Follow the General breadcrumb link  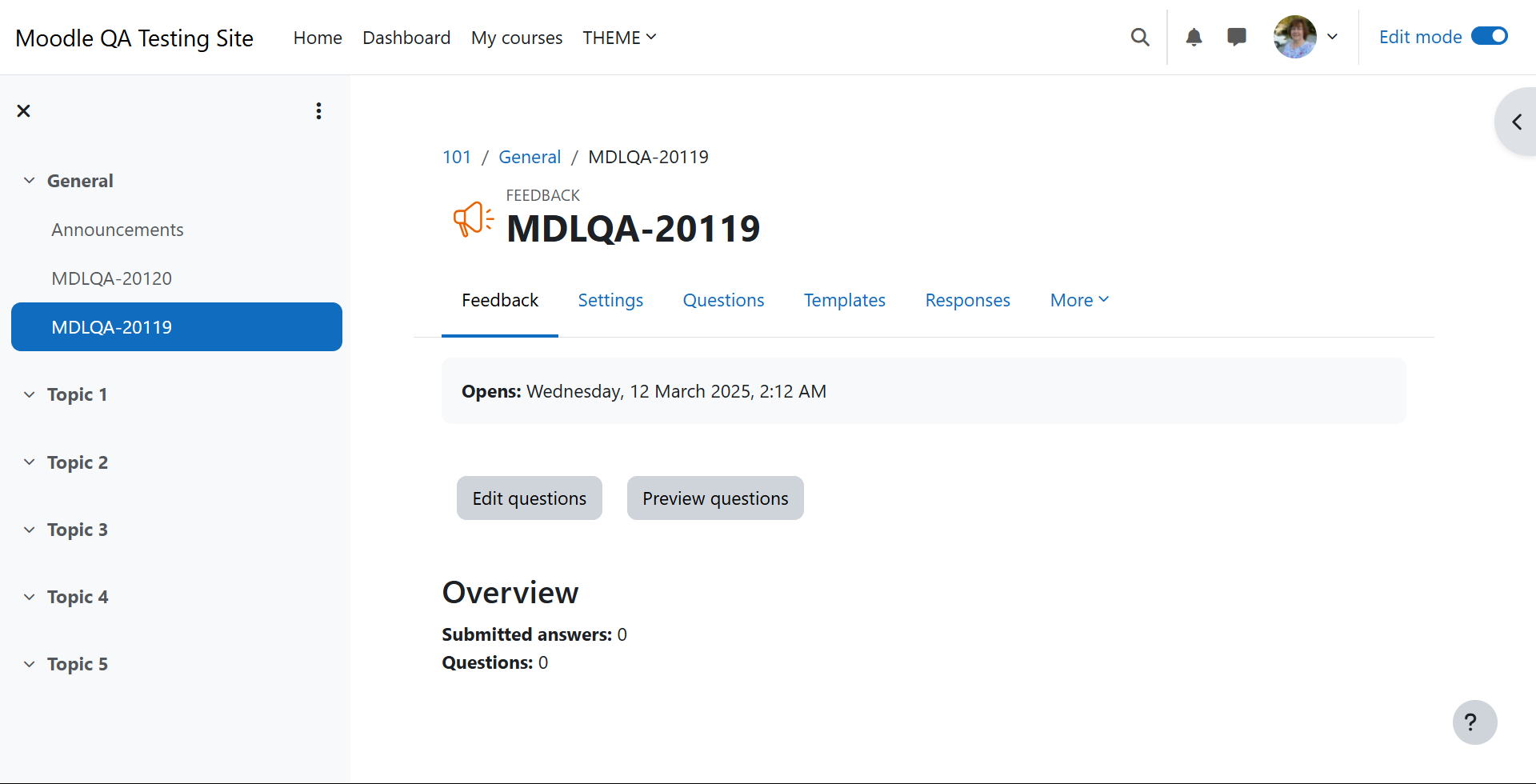tap(530, 157)
